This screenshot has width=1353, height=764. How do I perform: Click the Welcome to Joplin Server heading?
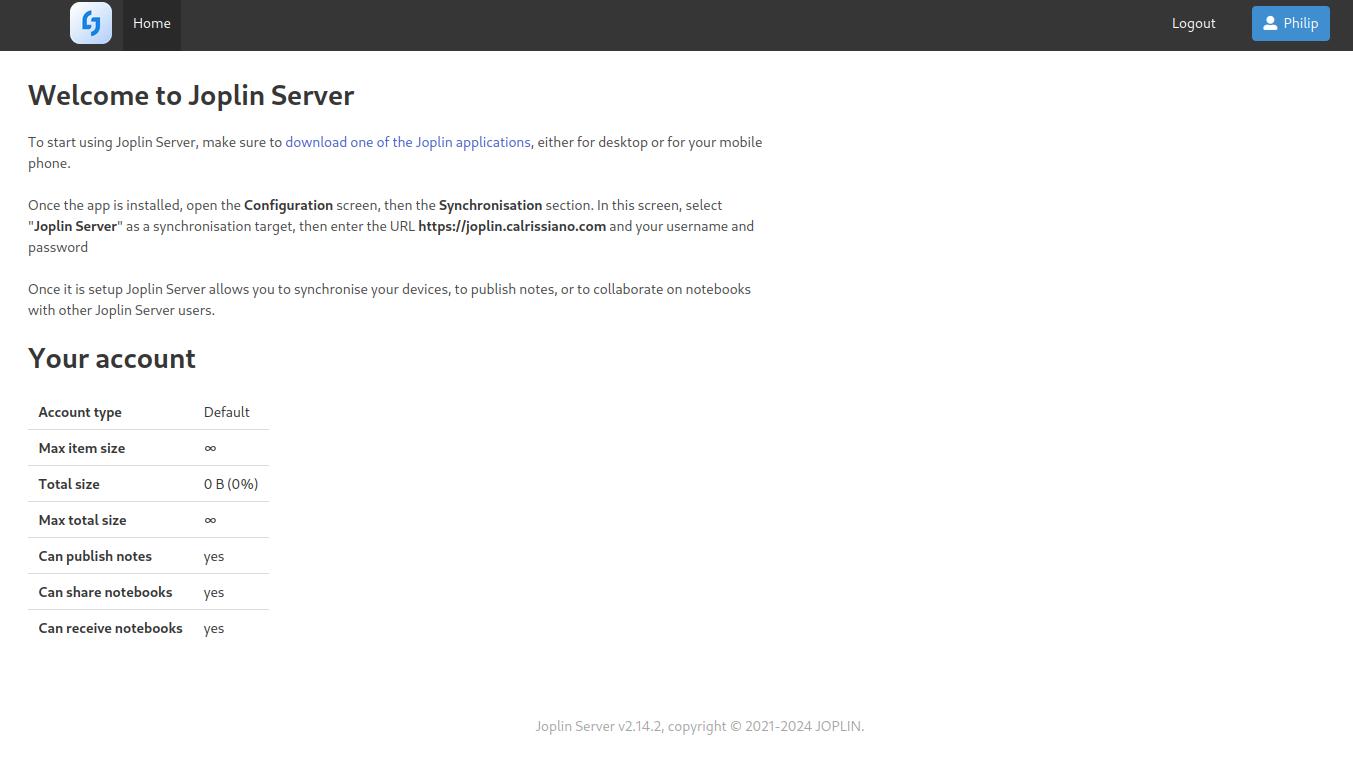191,95
